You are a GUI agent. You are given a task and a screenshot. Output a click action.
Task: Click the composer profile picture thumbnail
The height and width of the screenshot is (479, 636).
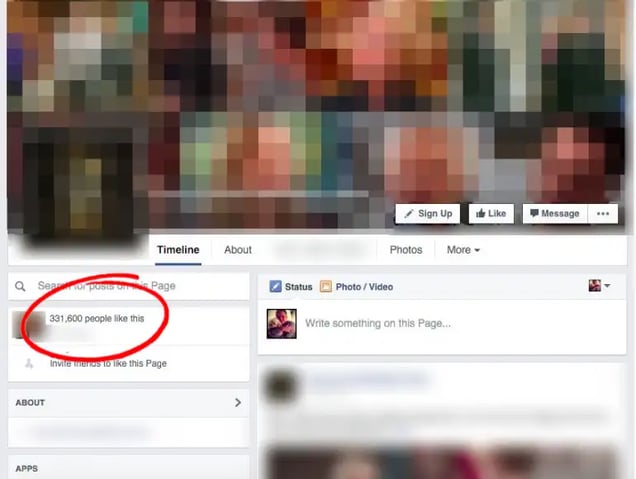pyautogui.click(x=281, y=324)
